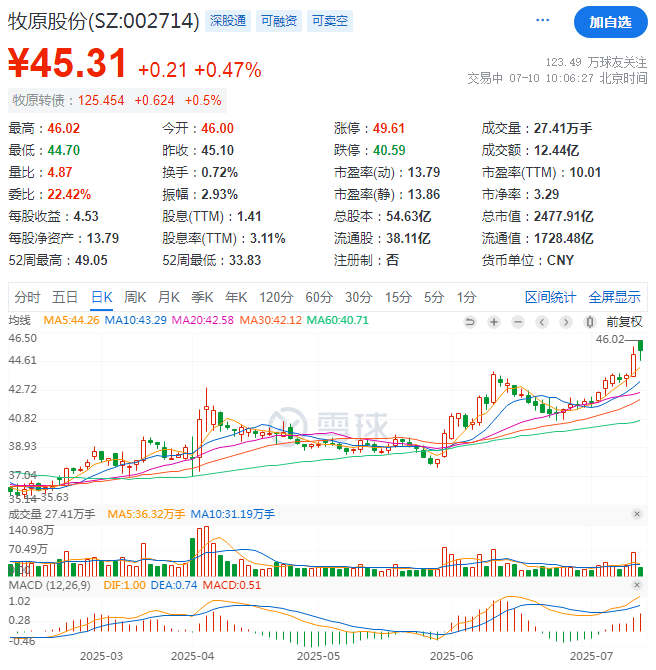Open the 前复权 adjustment dropdown
The width and height of the screenshot is (656, 670).
click(x=624, y=322)
